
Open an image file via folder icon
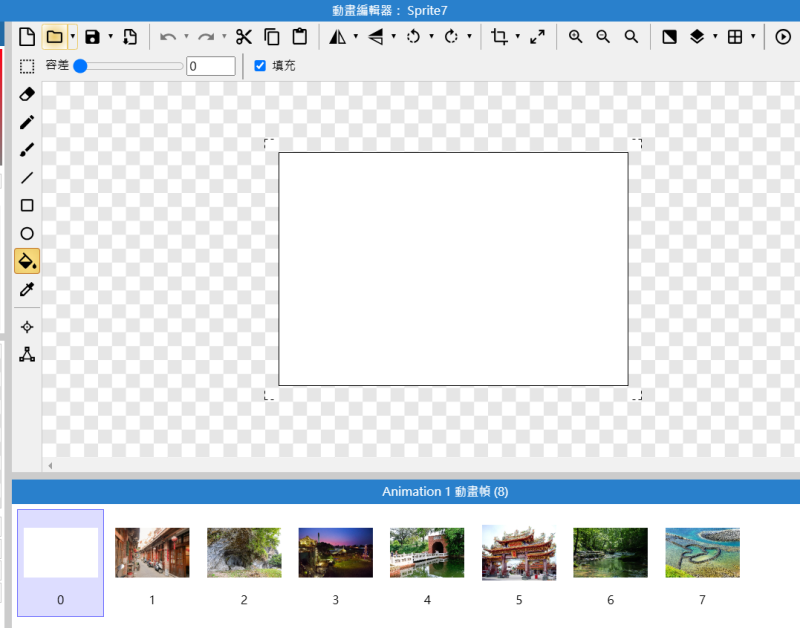pos(55,37)
